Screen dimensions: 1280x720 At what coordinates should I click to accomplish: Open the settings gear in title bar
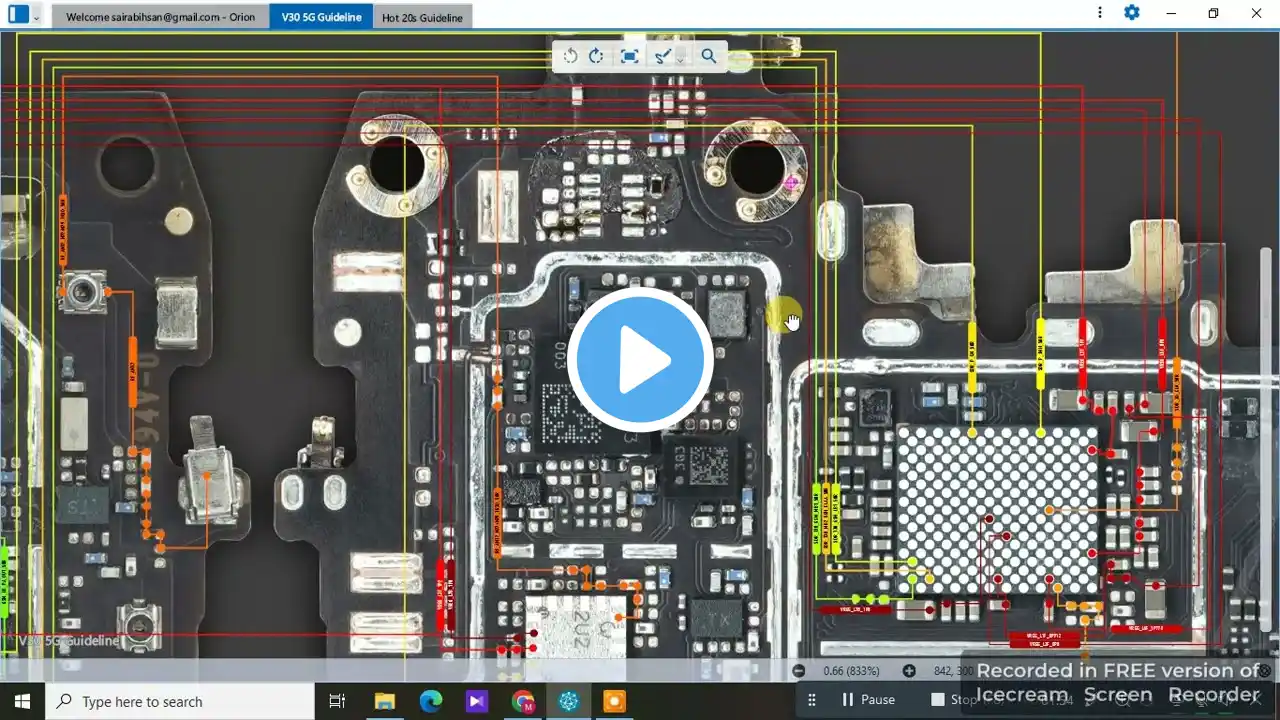1131,13
